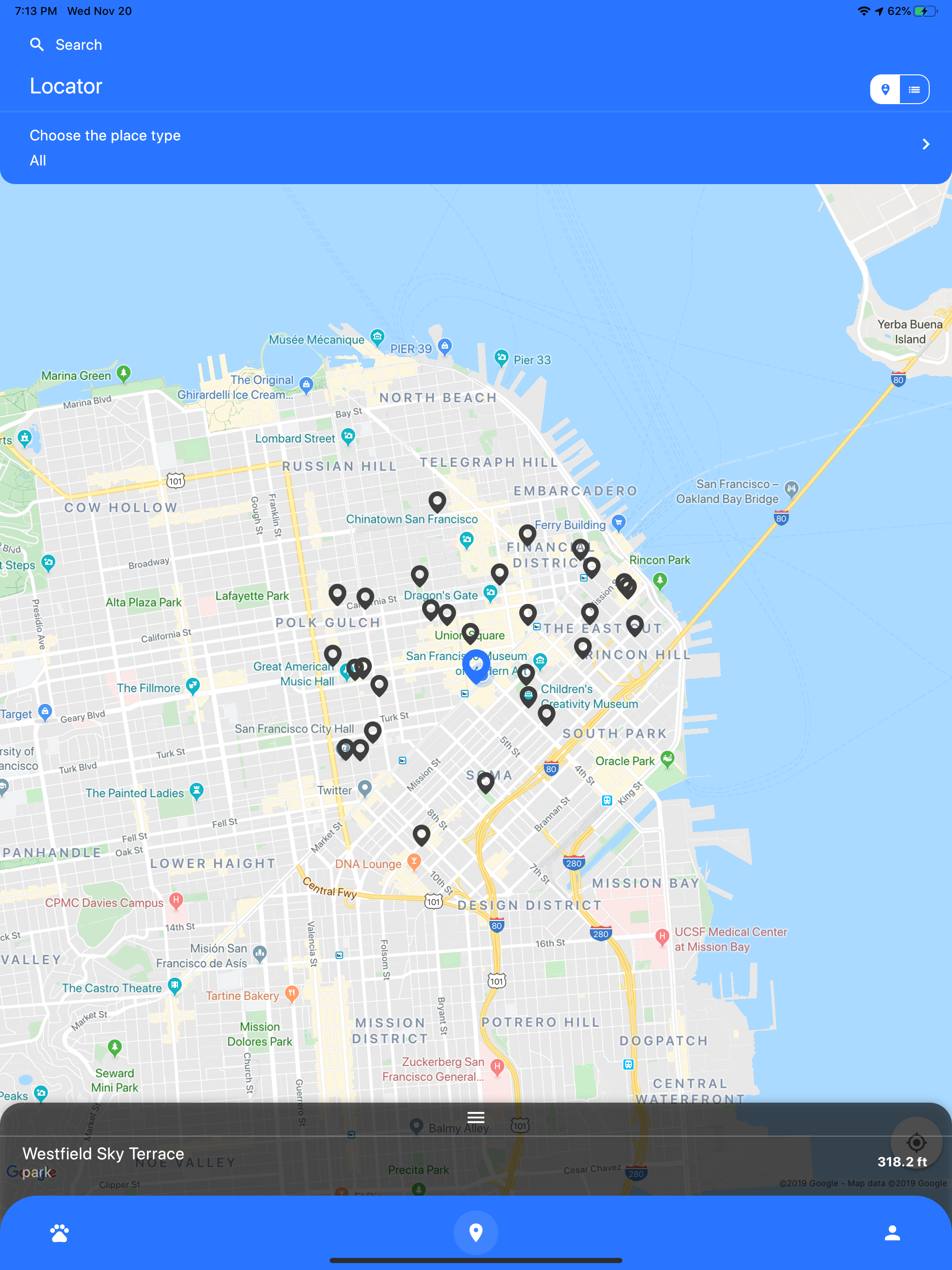Tap the Great American Music Hall label
Screen dimensions: 952x1270
coord(293,674)
